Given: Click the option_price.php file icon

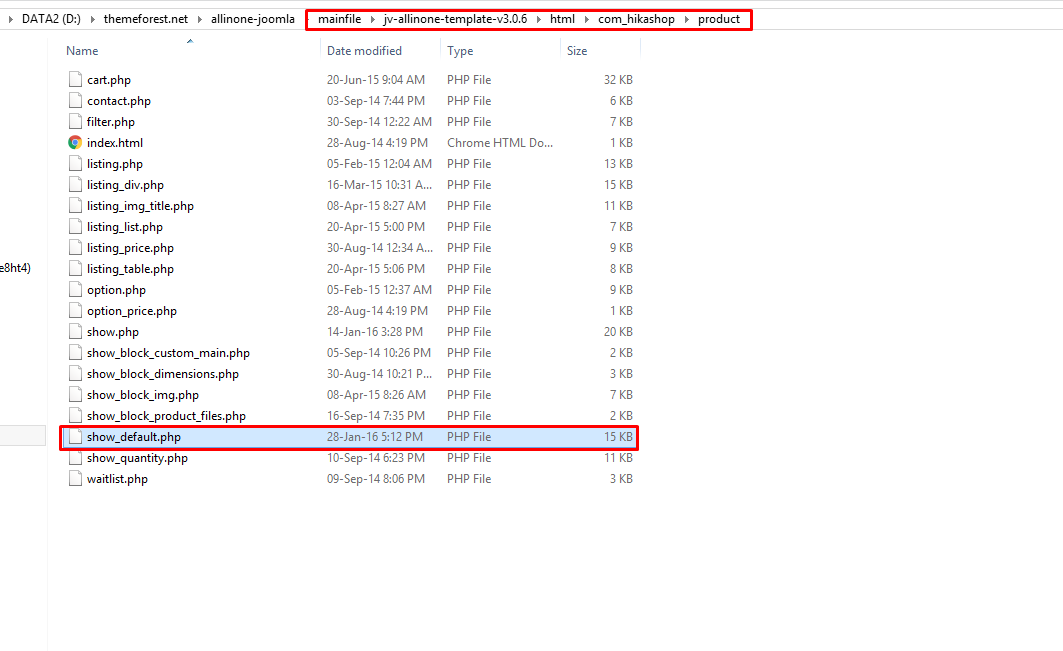Looking at the screenshot, I should (x=75, y=311).
